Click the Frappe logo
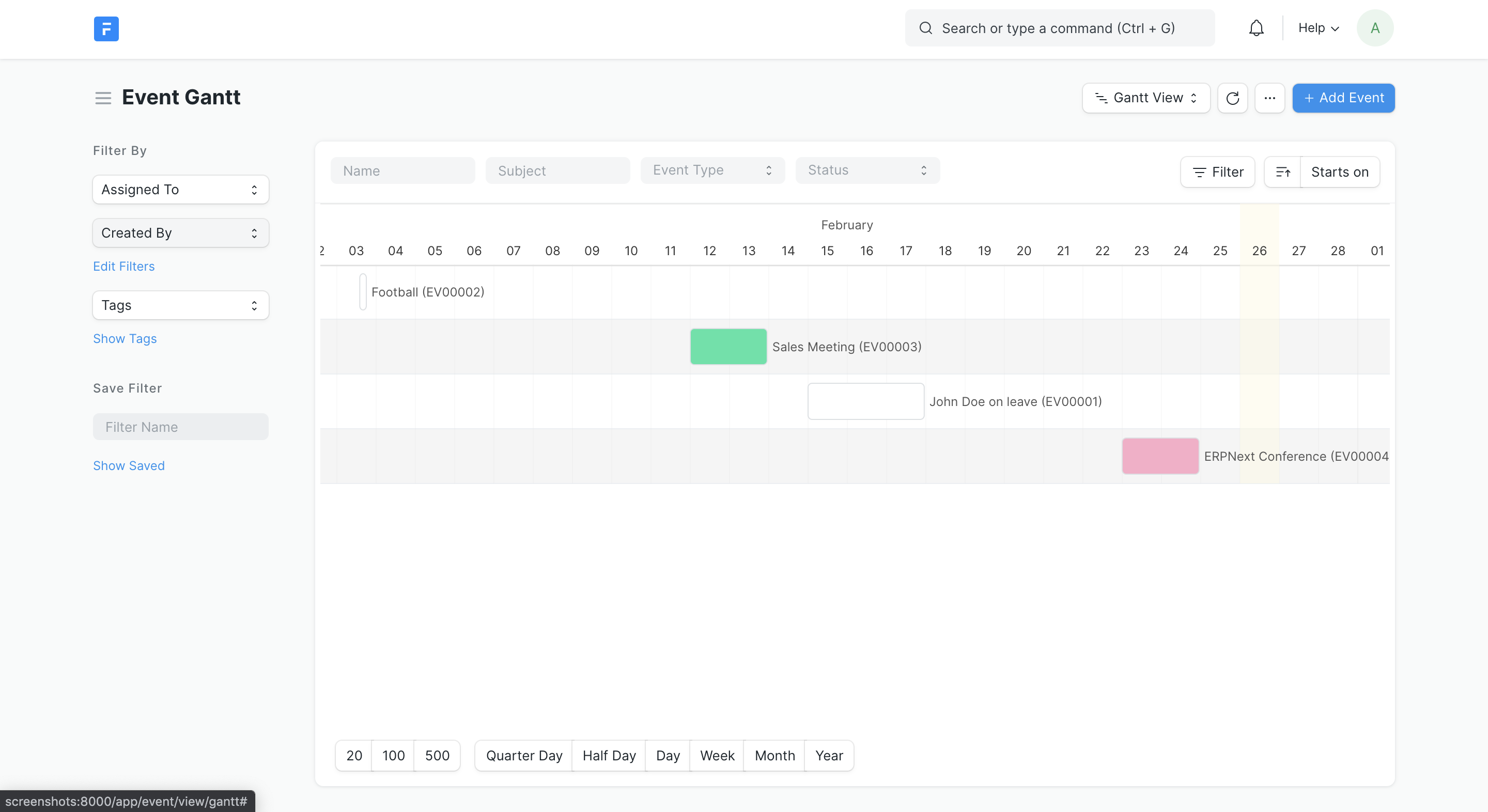Image resolution: width=1488 pixels, height=812 pixels. [x=106, y=29]
